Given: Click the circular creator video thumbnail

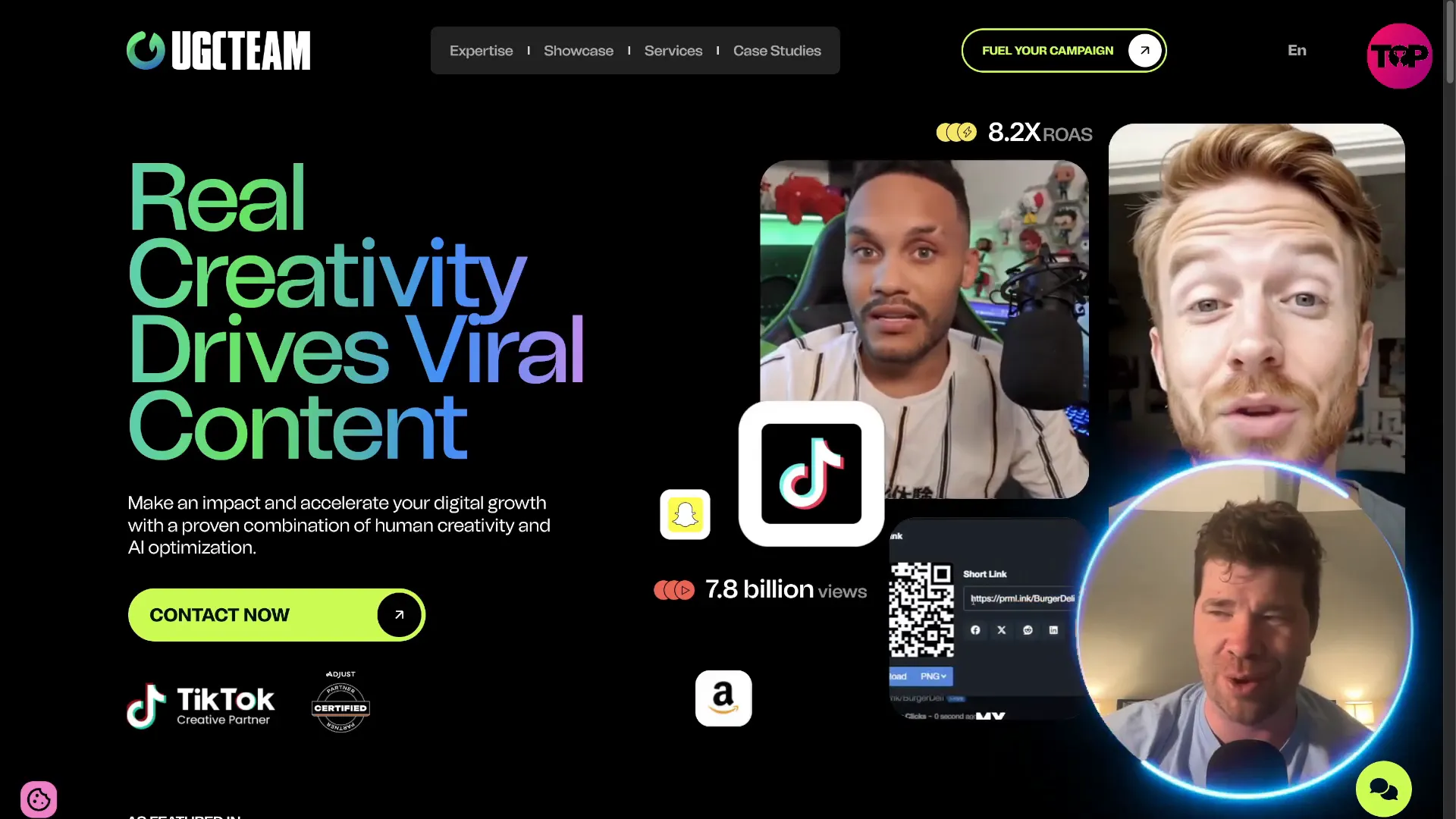Looking at the screenshot, I should [1244, 629].
